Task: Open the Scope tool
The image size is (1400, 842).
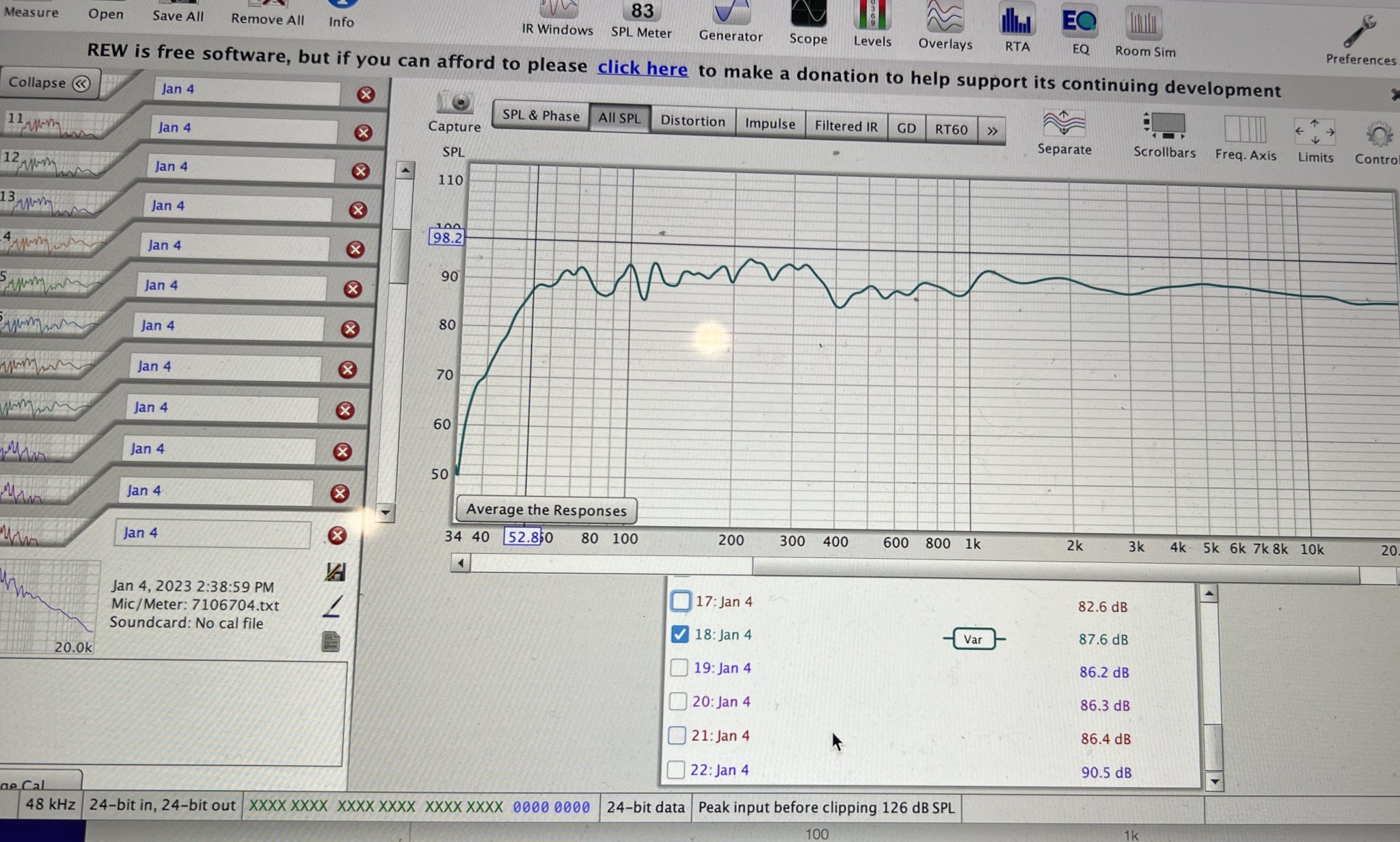Action: 808,23
